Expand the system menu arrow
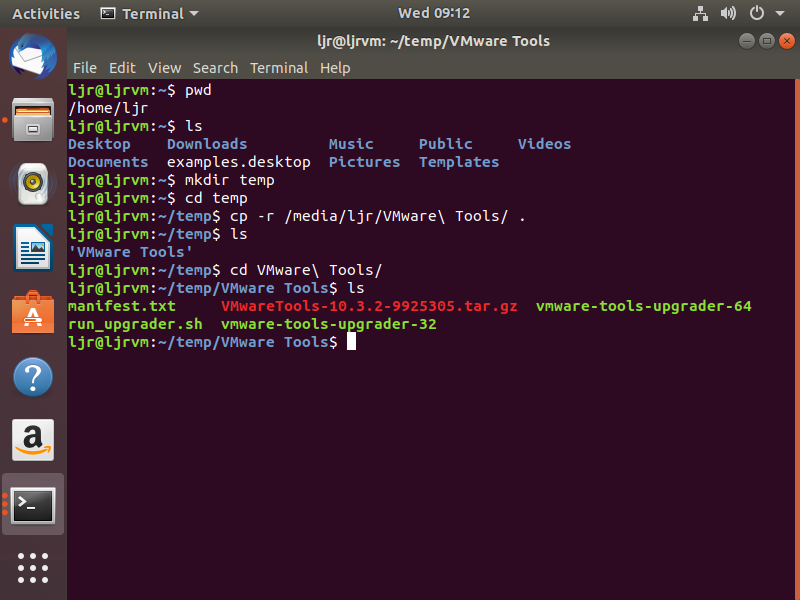Viewport: 800px width, 600px height. [x=780, y=13]
